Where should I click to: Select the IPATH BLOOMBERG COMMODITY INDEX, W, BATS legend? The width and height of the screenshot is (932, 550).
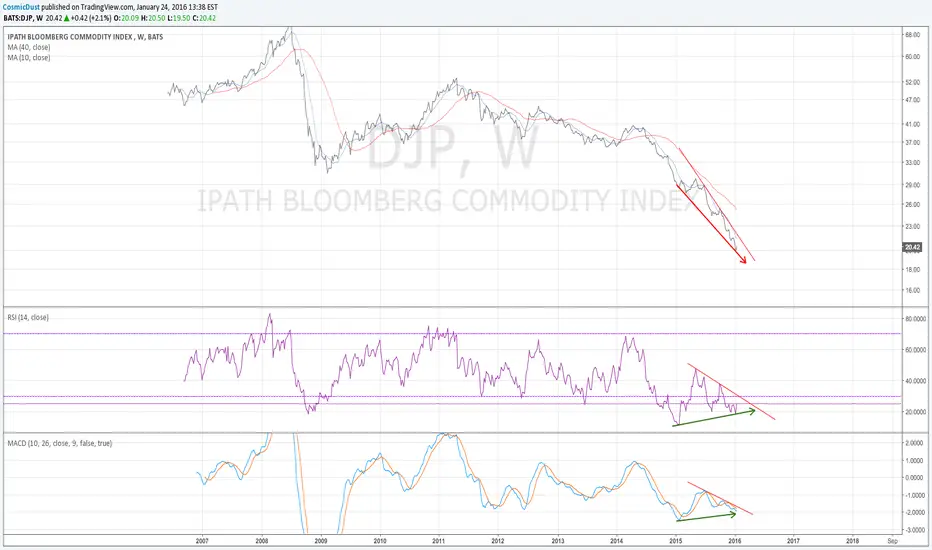click(85, 37)
